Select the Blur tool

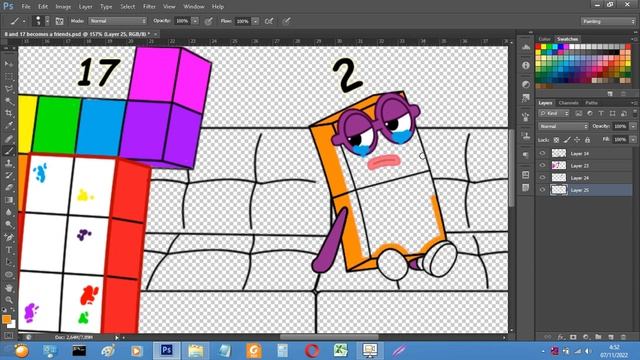point(9,212)
